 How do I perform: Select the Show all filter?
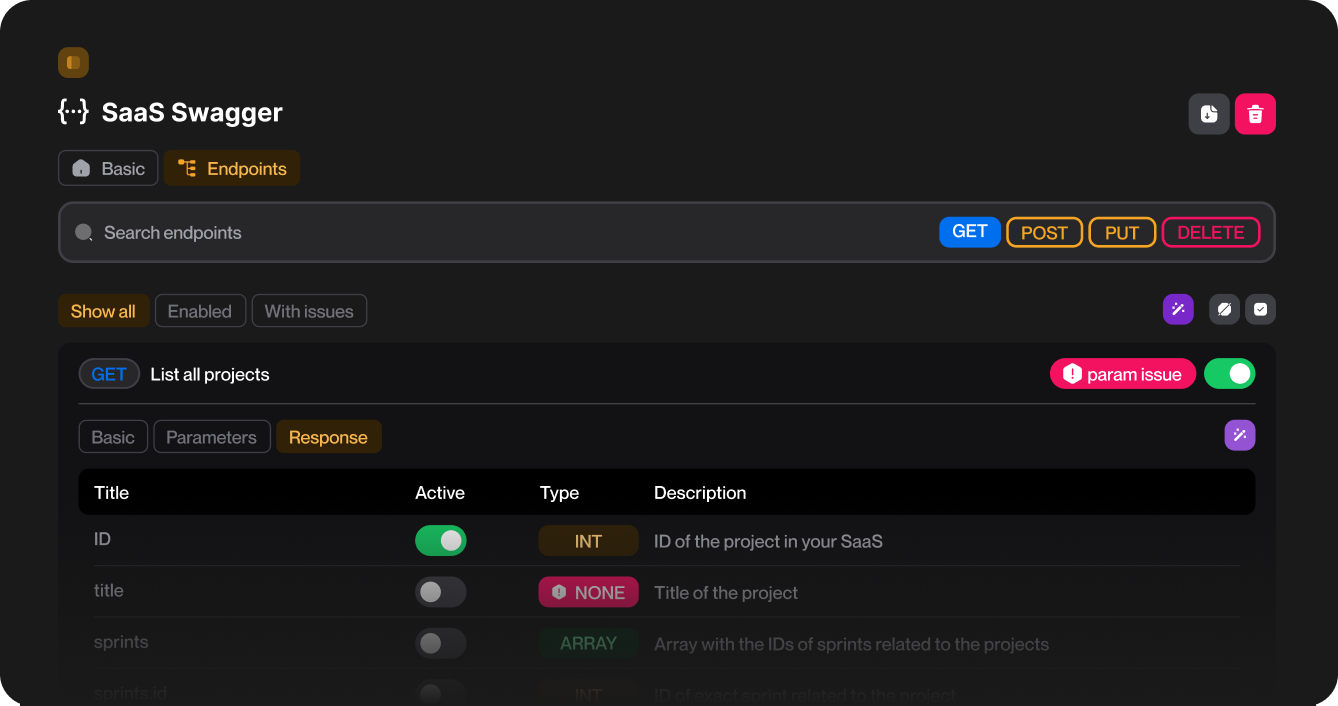click(104, 311)
